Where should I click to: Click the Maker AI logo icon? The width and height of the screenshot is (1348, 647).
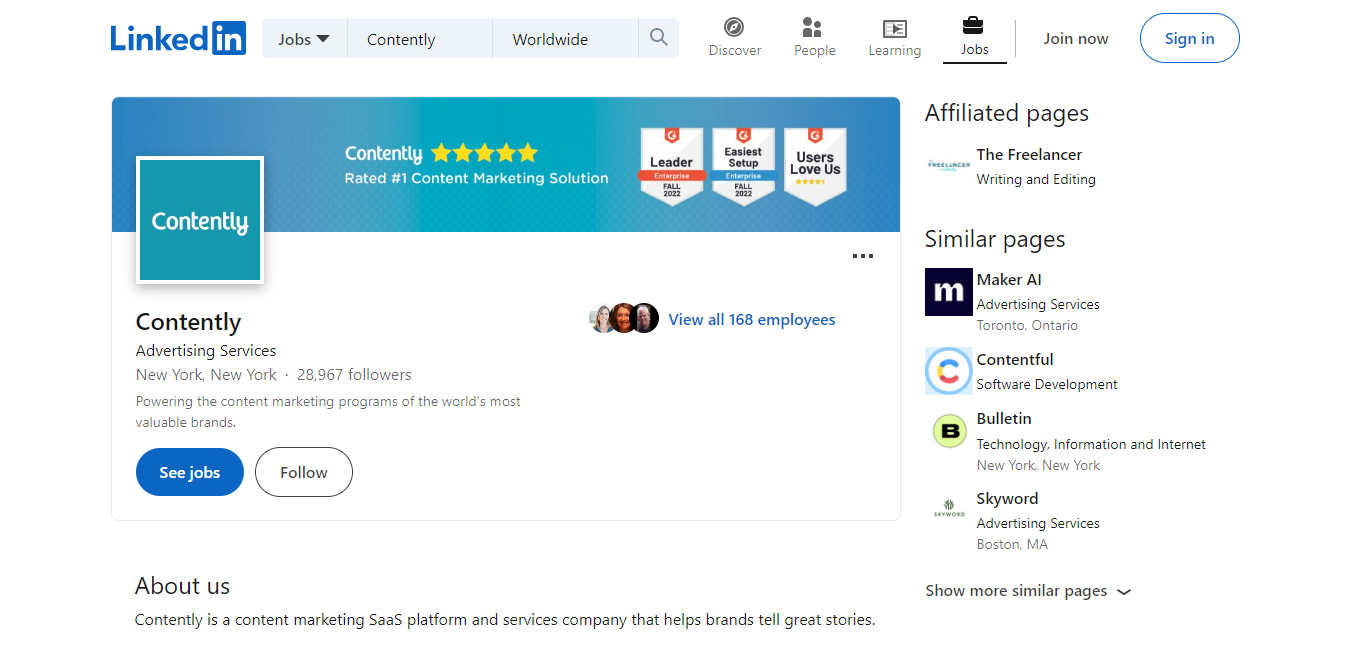949,292
